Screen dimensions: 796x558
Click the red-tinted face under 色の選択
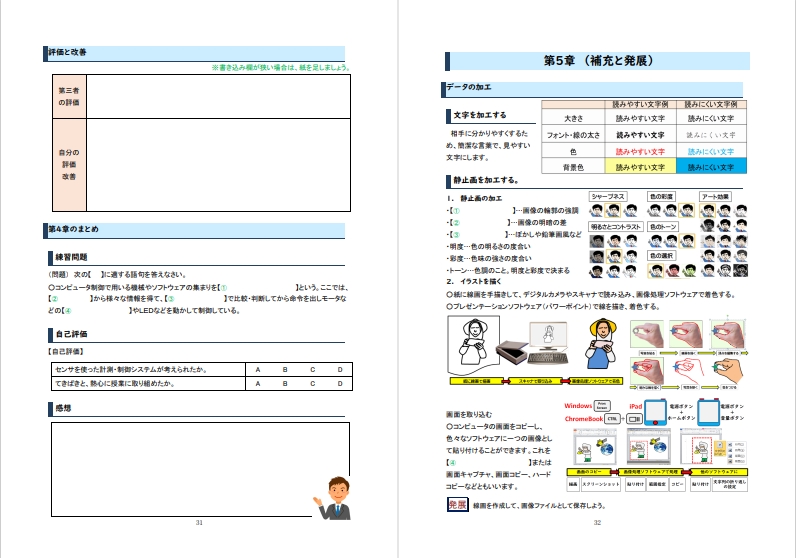tap(672, 270)
